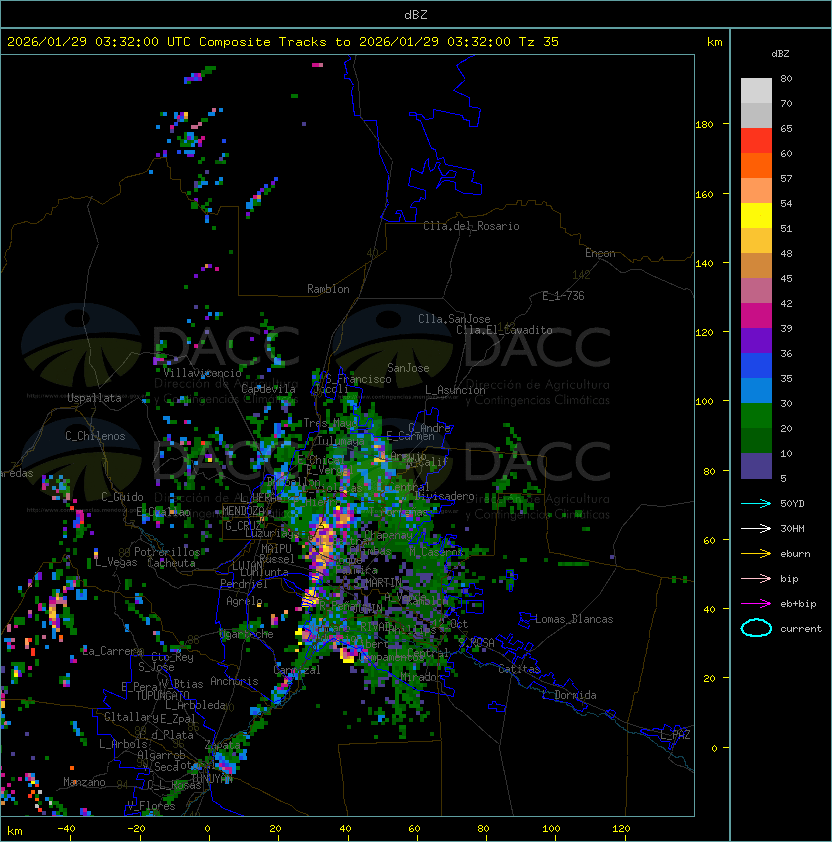Screen dimensions: 832x842
Task: Click the Mirador map label
Action: click(x=422, y=677)
